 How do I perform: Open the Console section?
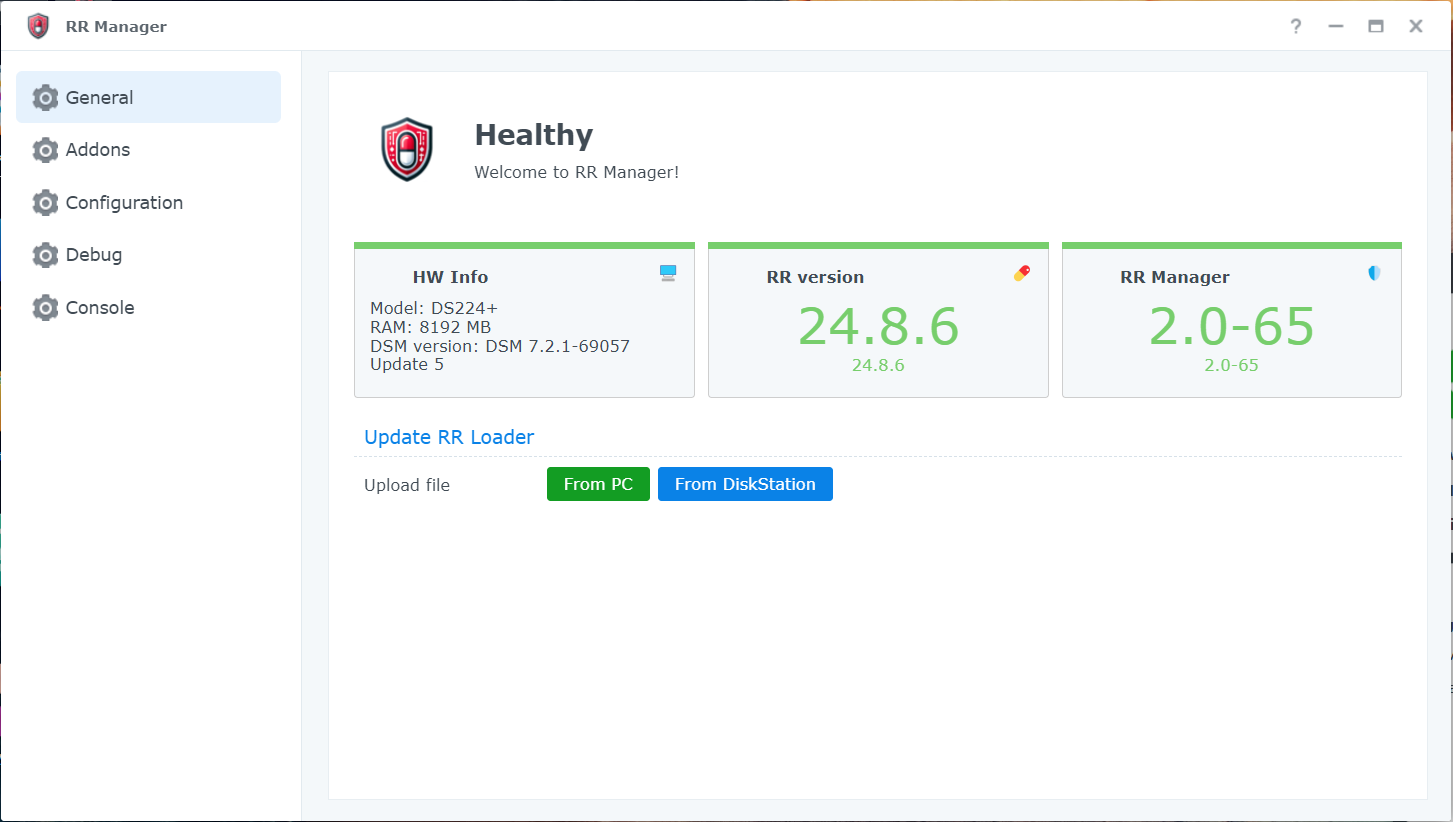click(x=148, y=308)
